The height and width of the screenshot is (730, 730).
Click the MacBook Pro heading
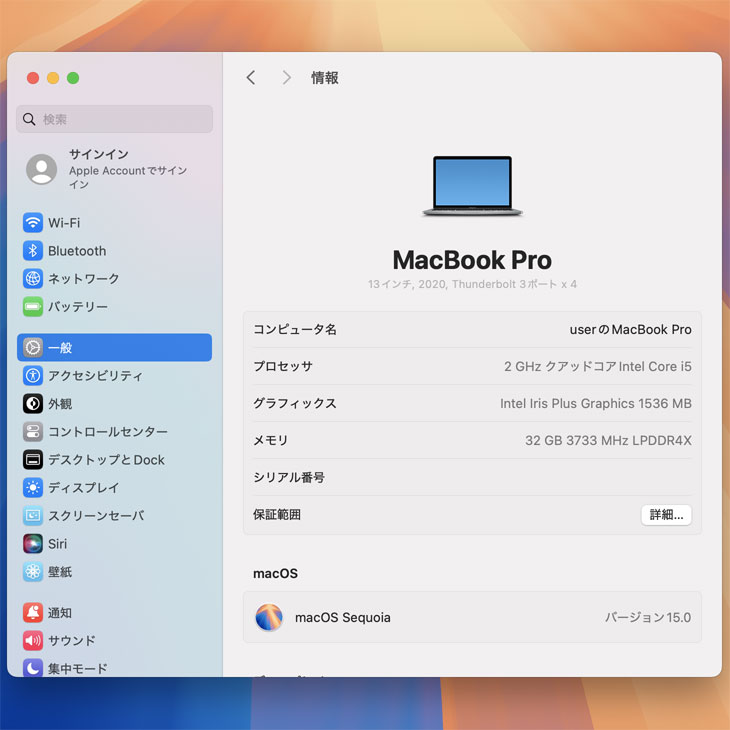[x=472, y=260]
